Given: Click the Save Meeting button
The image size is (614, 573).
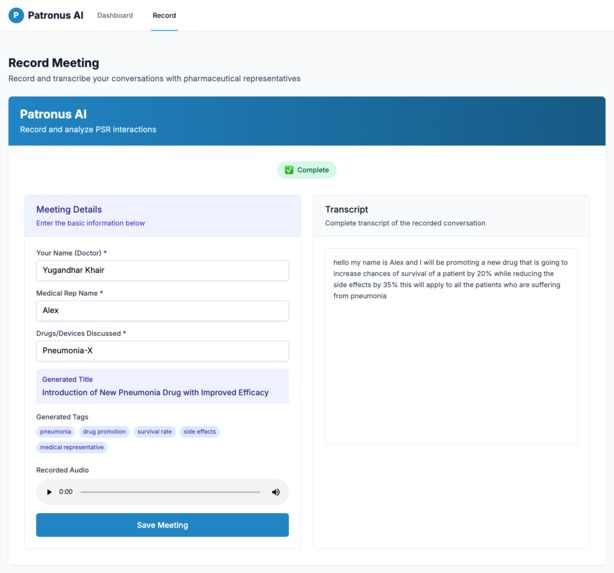Looking at the screenshot, I should [163, 525].
